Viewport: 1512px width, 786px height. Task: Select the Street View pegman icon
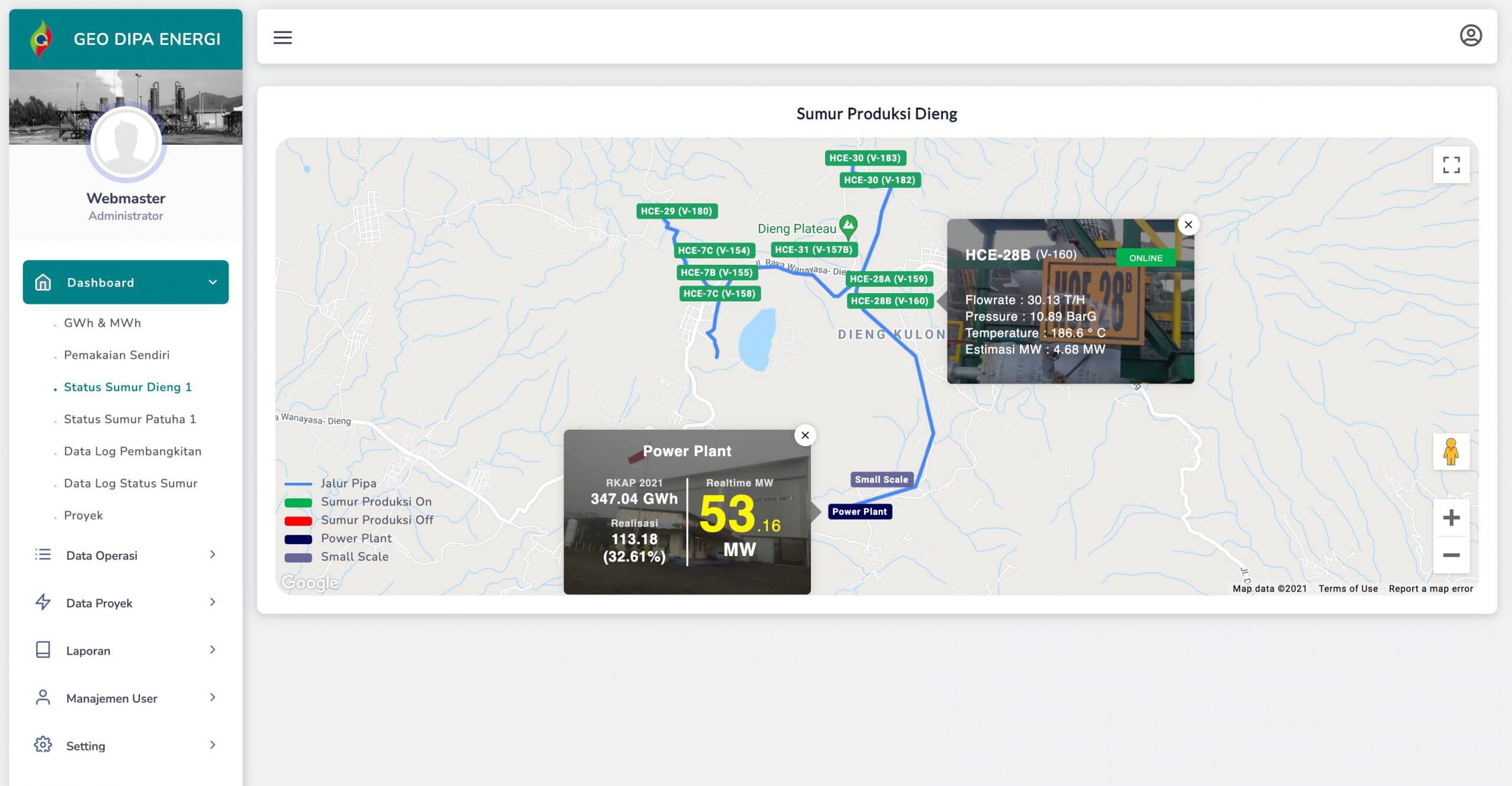pos(1451,452)
